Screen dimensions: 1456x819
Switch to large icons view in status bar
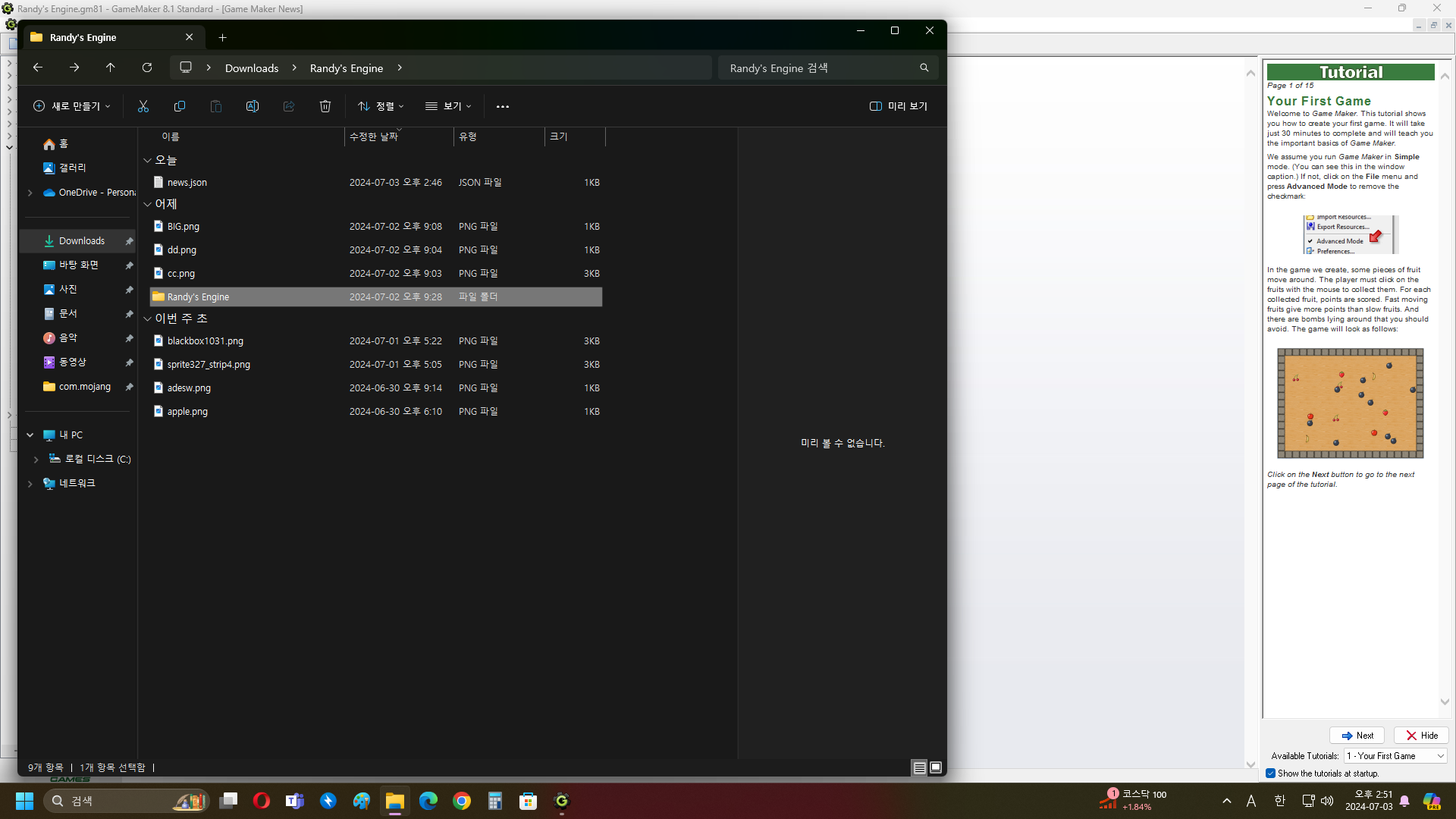[x=936, y=767]
